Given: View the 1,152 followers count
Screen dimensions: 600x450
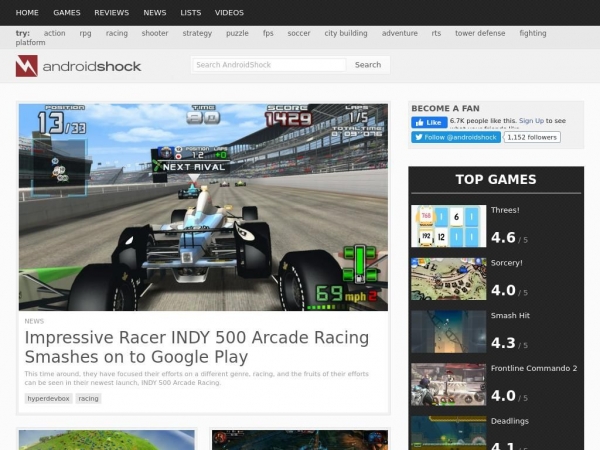Looking at the screenshot, I should click(532, 137).
